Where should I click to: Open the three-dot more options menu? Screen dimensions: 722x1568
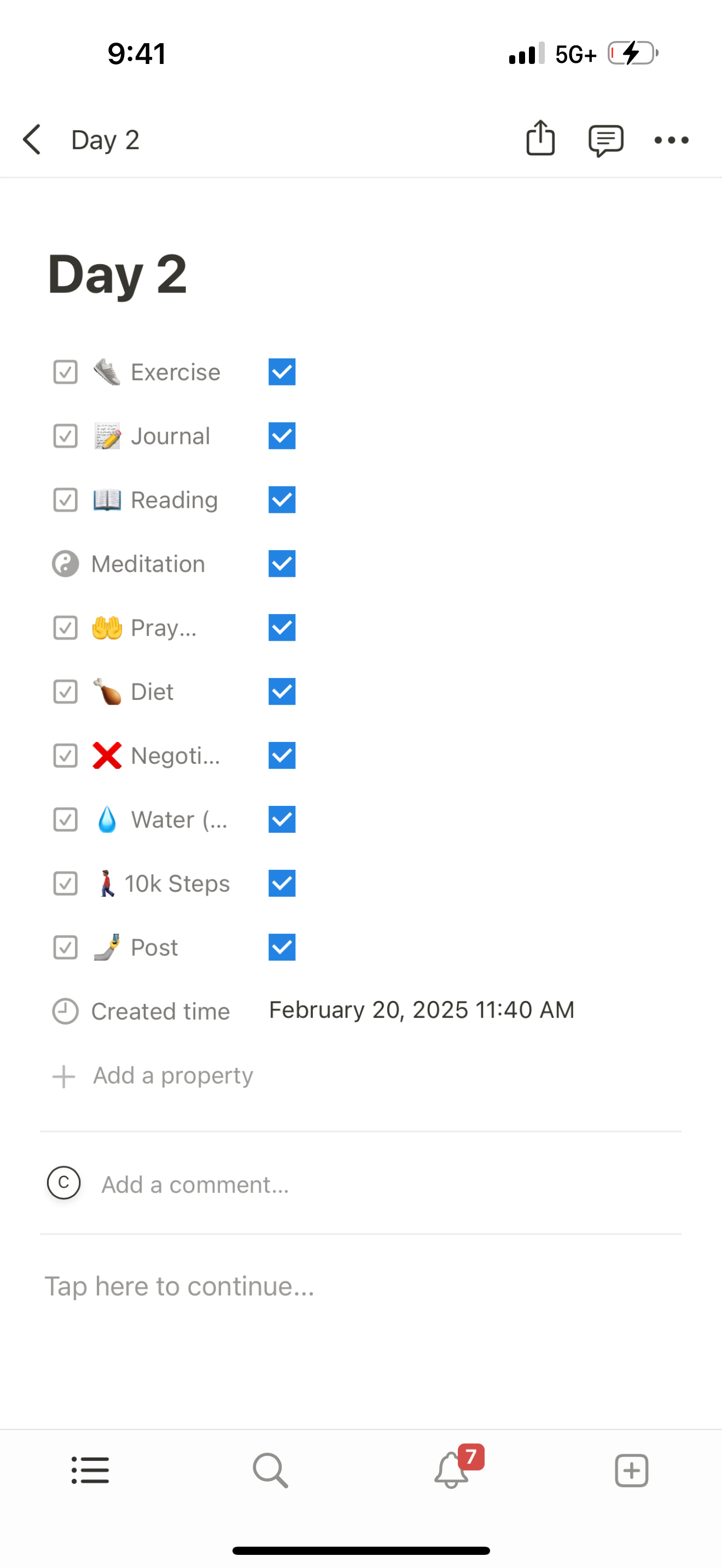point(671,140)
